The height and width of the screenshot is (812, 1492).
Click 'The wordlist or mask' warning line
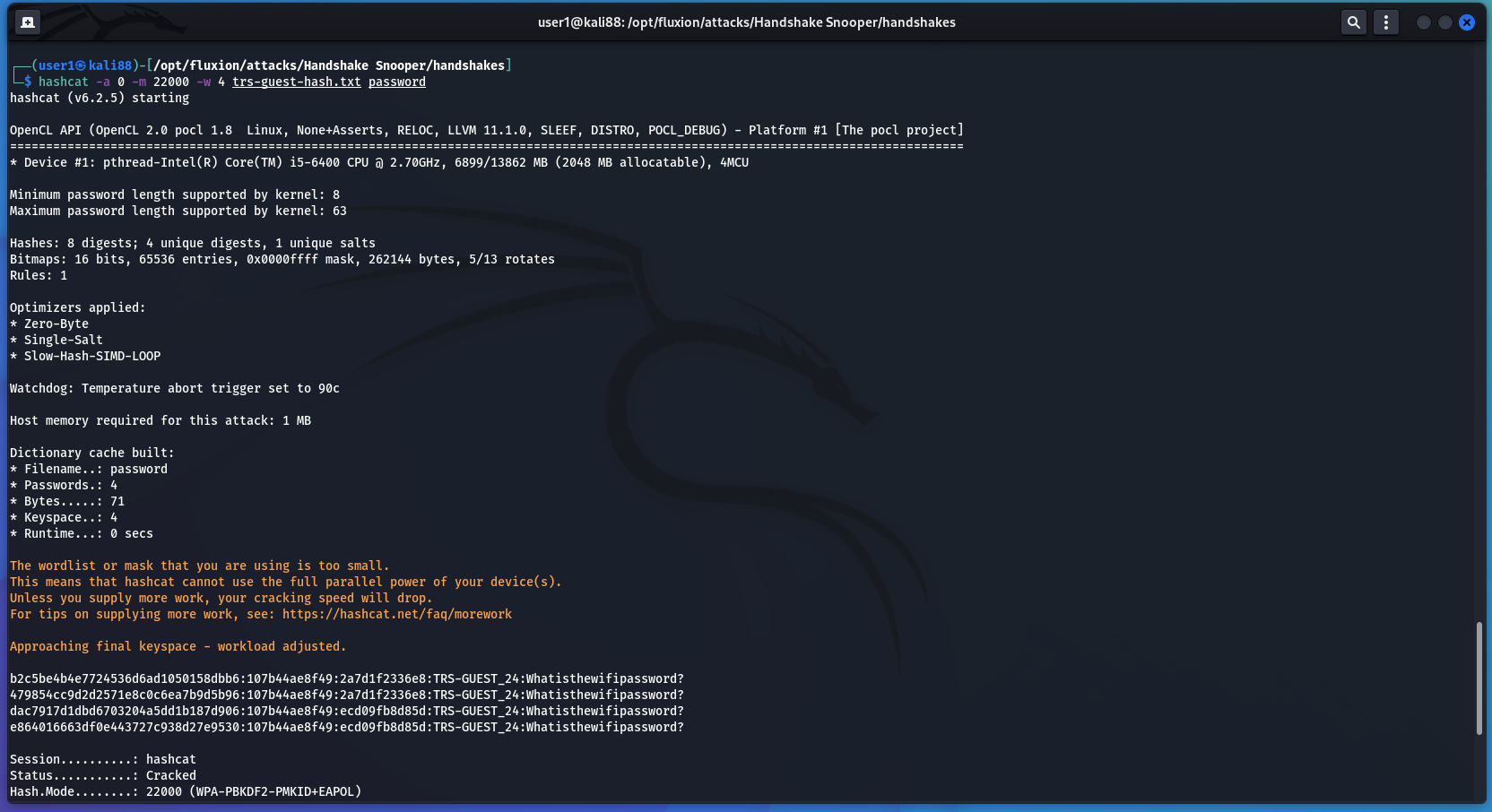[x=200, y=566]
